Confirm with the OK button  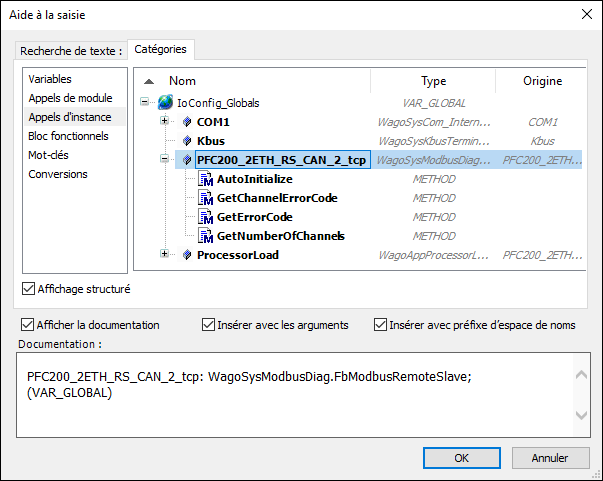click(461, 458)
